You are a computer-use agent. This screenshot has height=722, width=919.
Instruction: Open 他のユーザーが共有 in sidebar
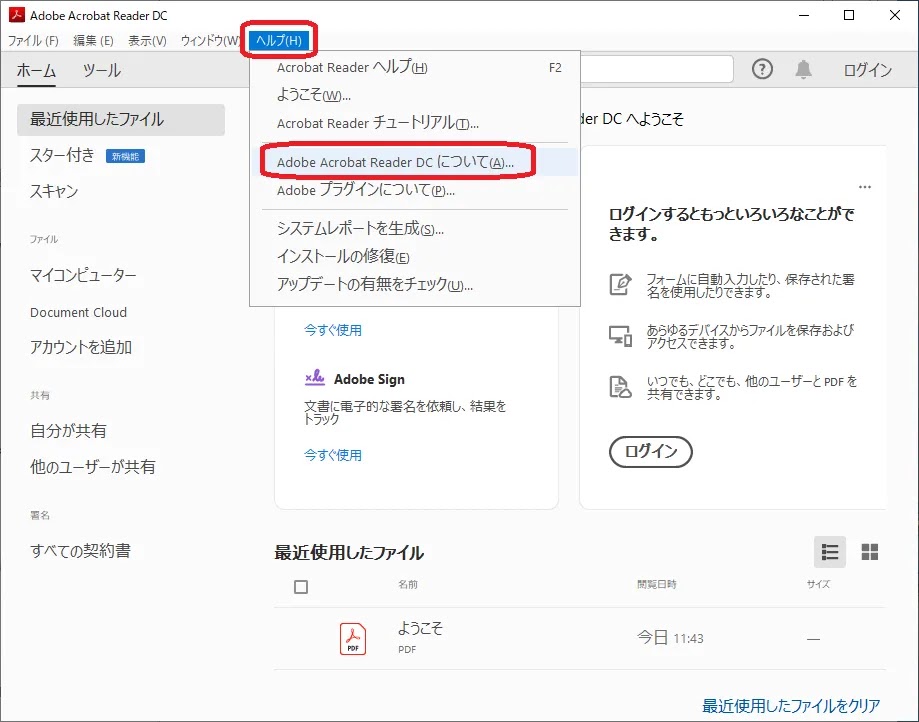[93, 467]
